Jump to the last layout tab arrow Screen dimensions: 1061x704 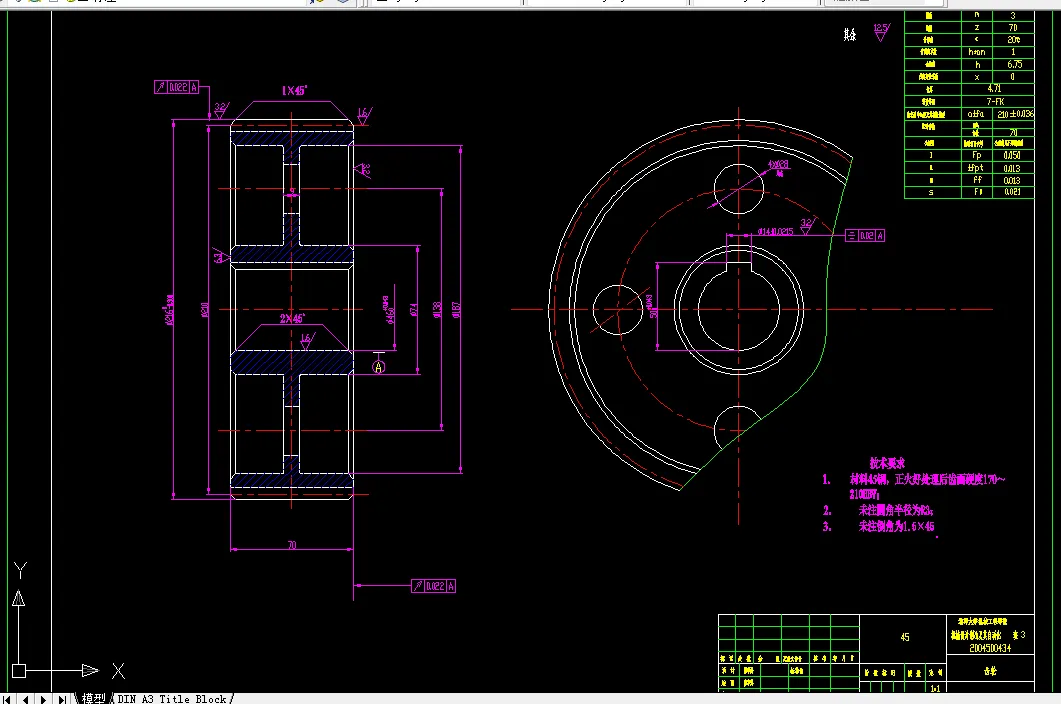tap(62, 699)
